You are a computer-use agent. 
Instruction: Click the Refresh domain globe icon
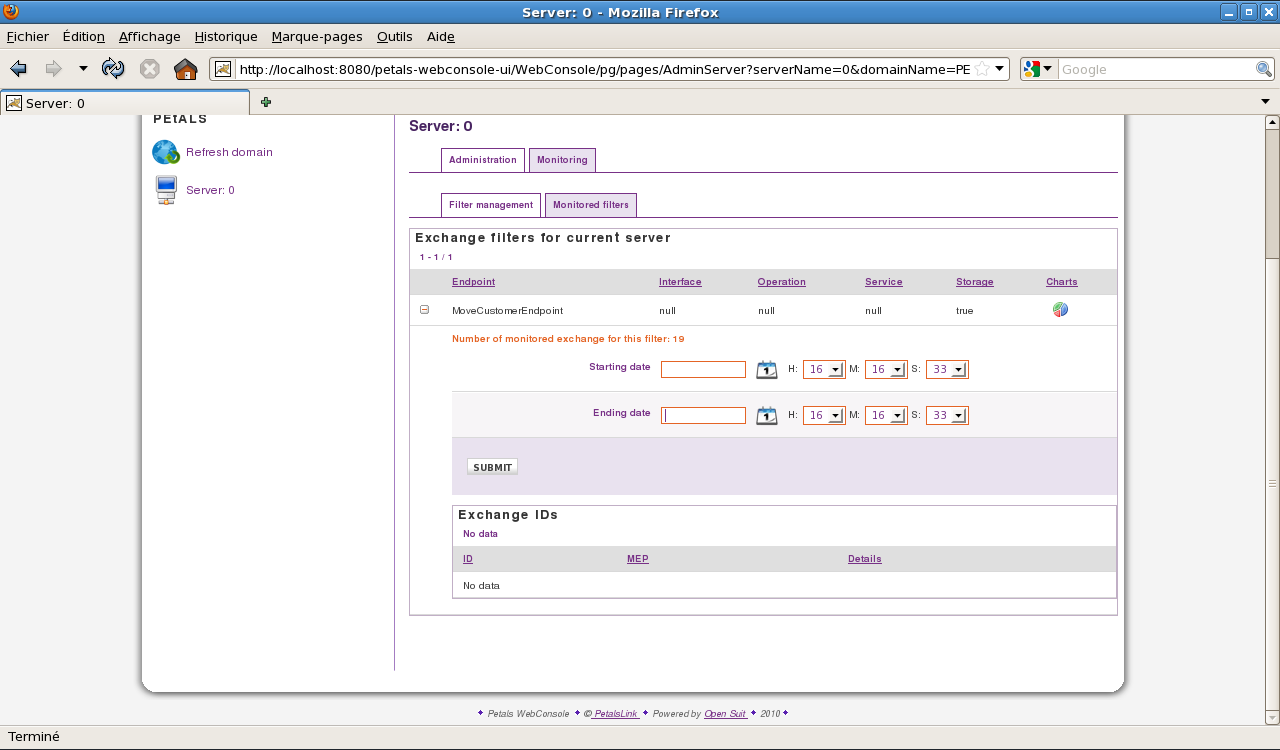tap(165, 152)
